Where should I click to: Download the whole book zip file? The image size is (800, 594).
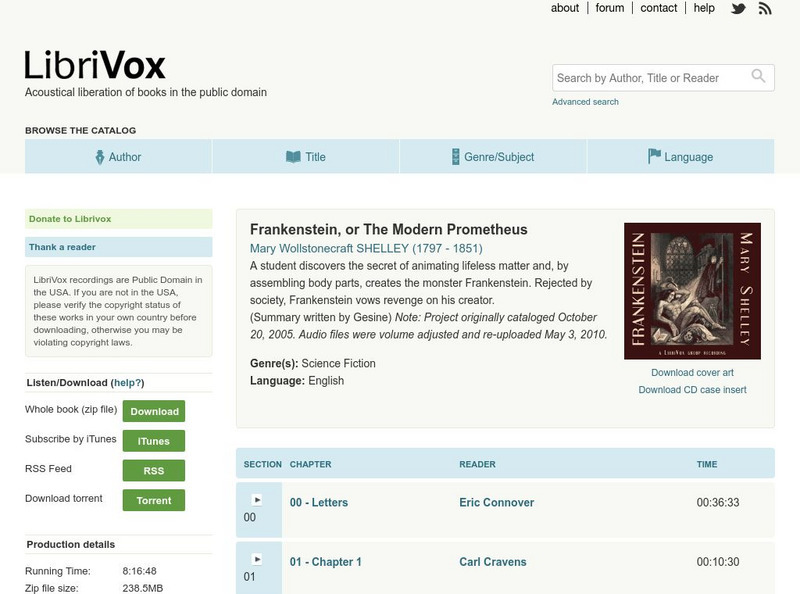(154, 411)
